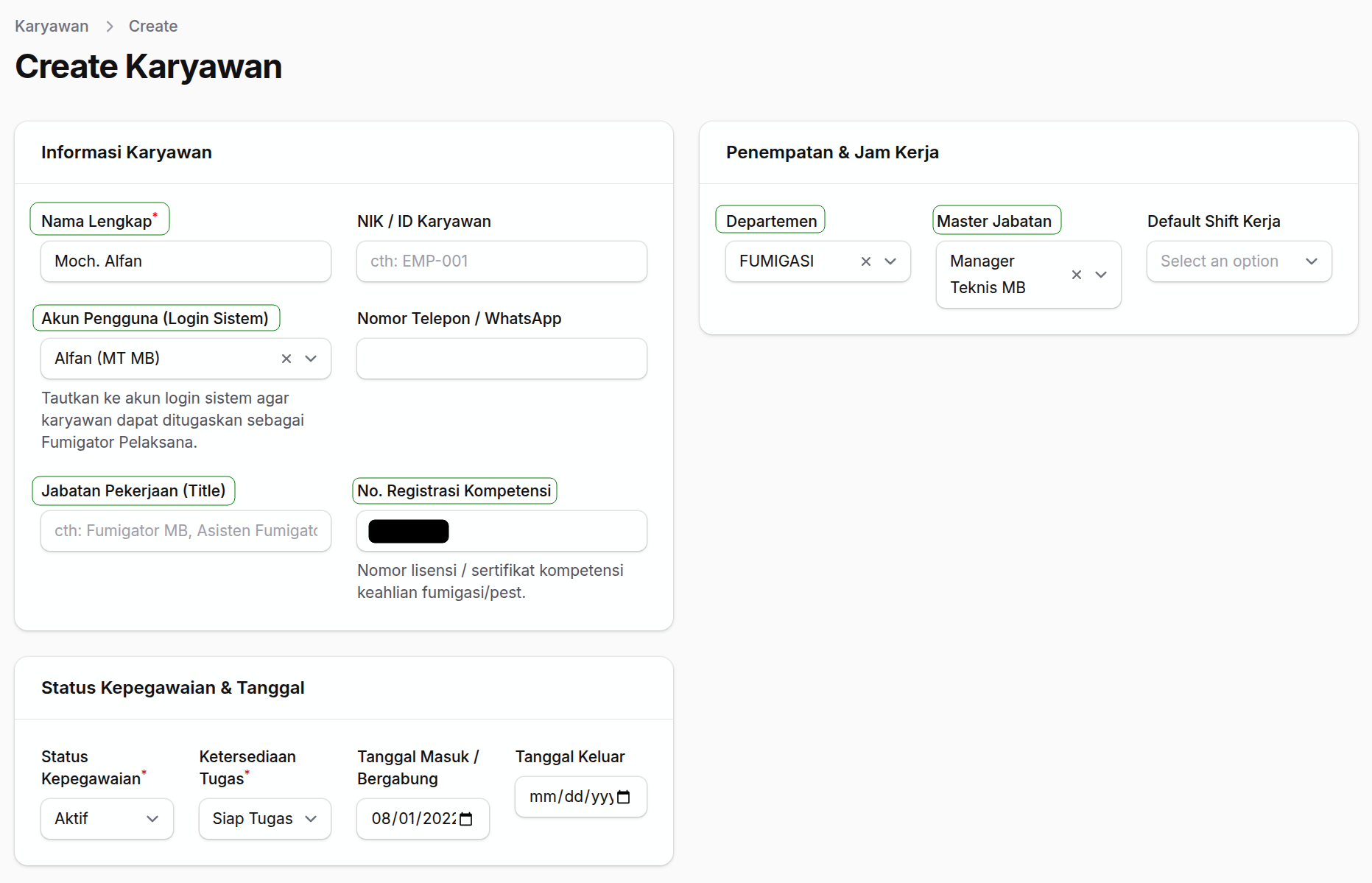
Task: Click the Akun Pengguna (Login Sistem) label
Action: coord(155,318)
